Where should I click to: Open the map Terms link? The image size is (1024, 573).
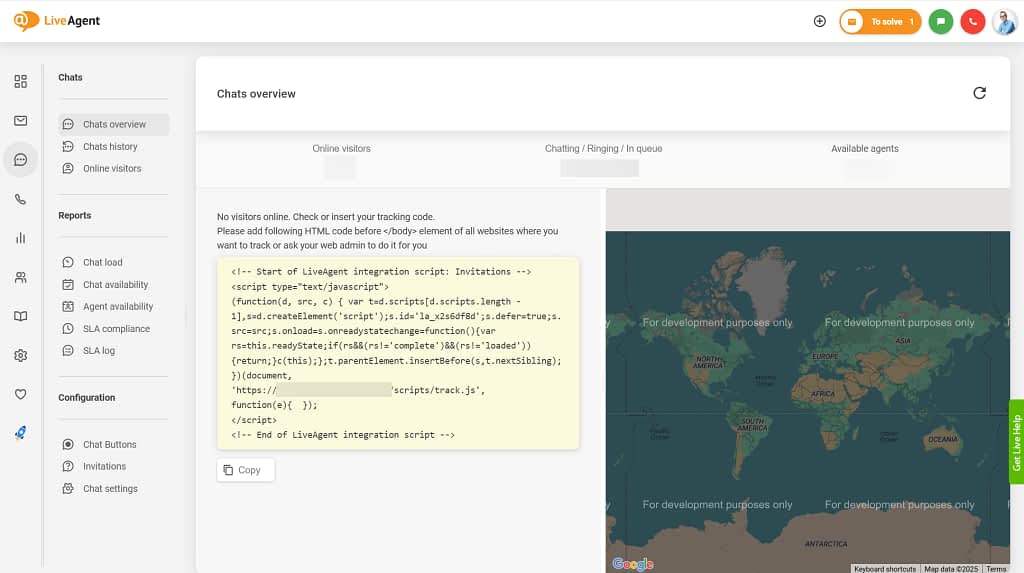pos(996,569)
